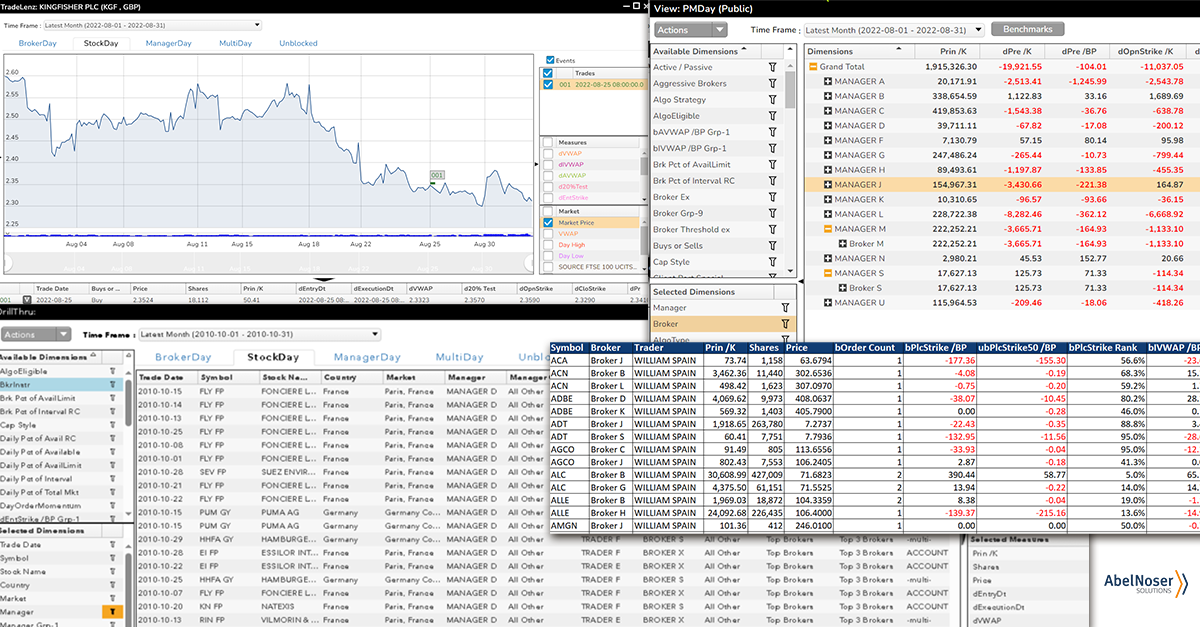Click the Benchmarks button
Screen dimensions: 1200x627
(x=1027, y=30)
